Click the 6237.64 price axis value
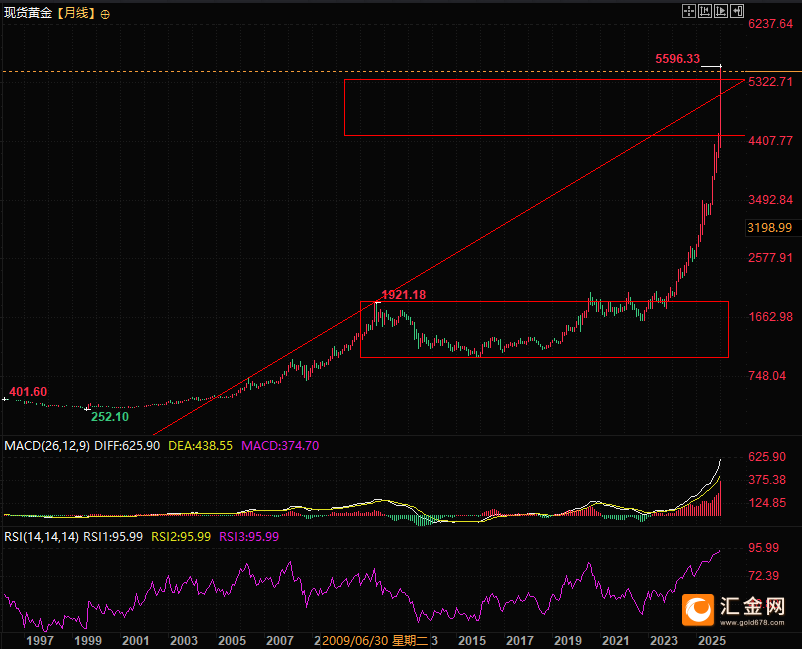The width and height of the screenshot is (802, 649). (x=770, y=24)
